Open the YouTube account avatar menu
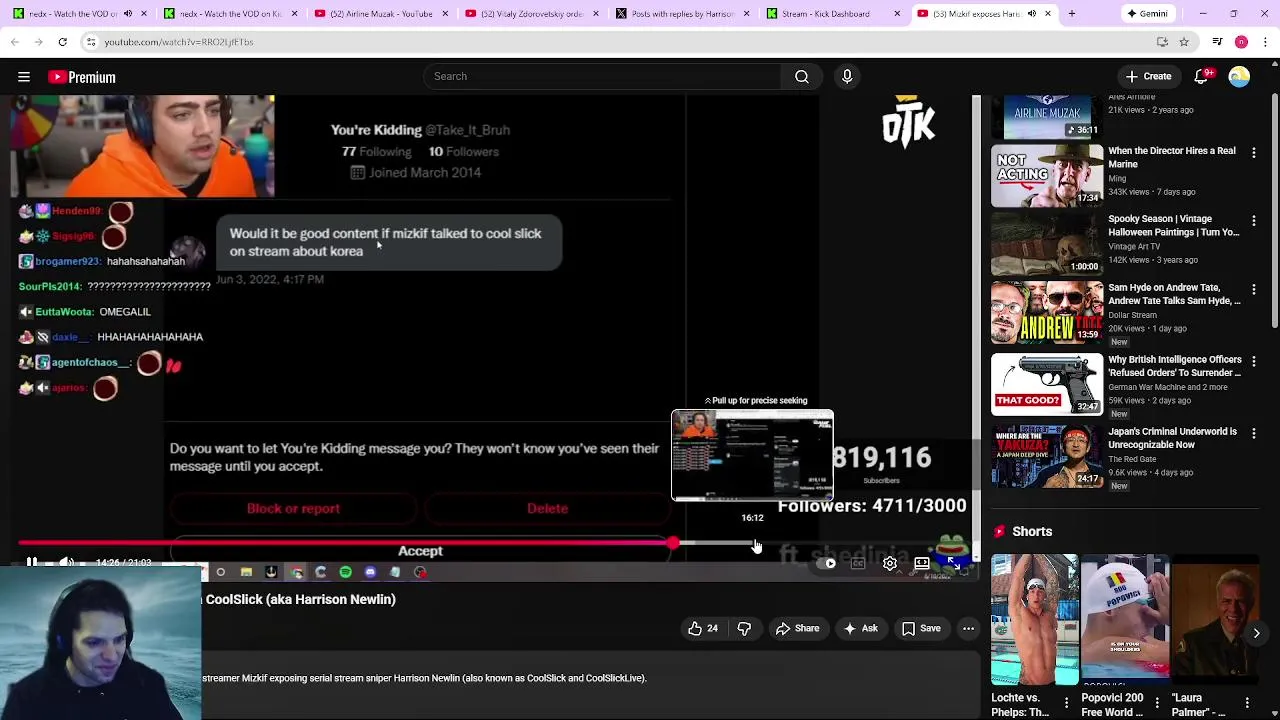The height and width of the screenshot is (720, 1280). [1239, 77]
